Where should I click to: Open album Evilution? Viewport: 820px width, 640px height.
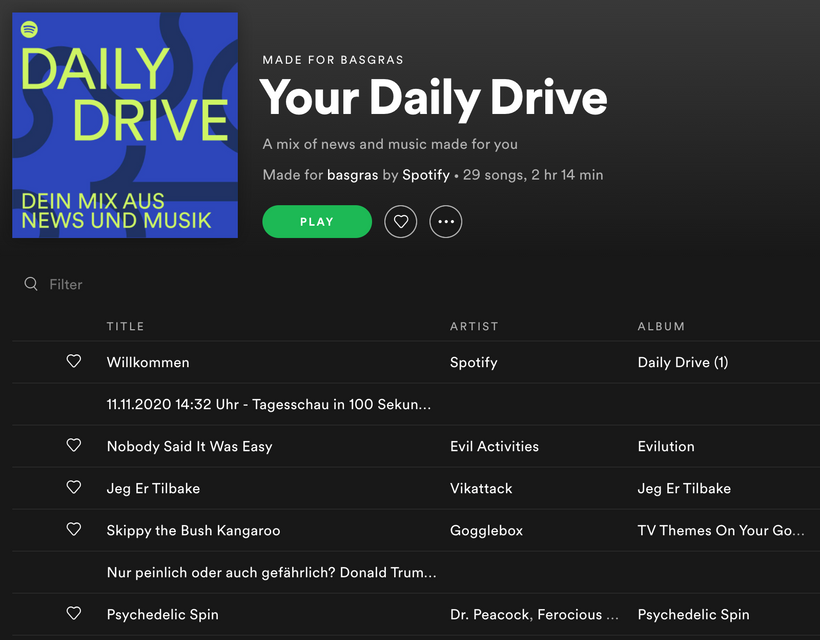click(x=666, y=447)
